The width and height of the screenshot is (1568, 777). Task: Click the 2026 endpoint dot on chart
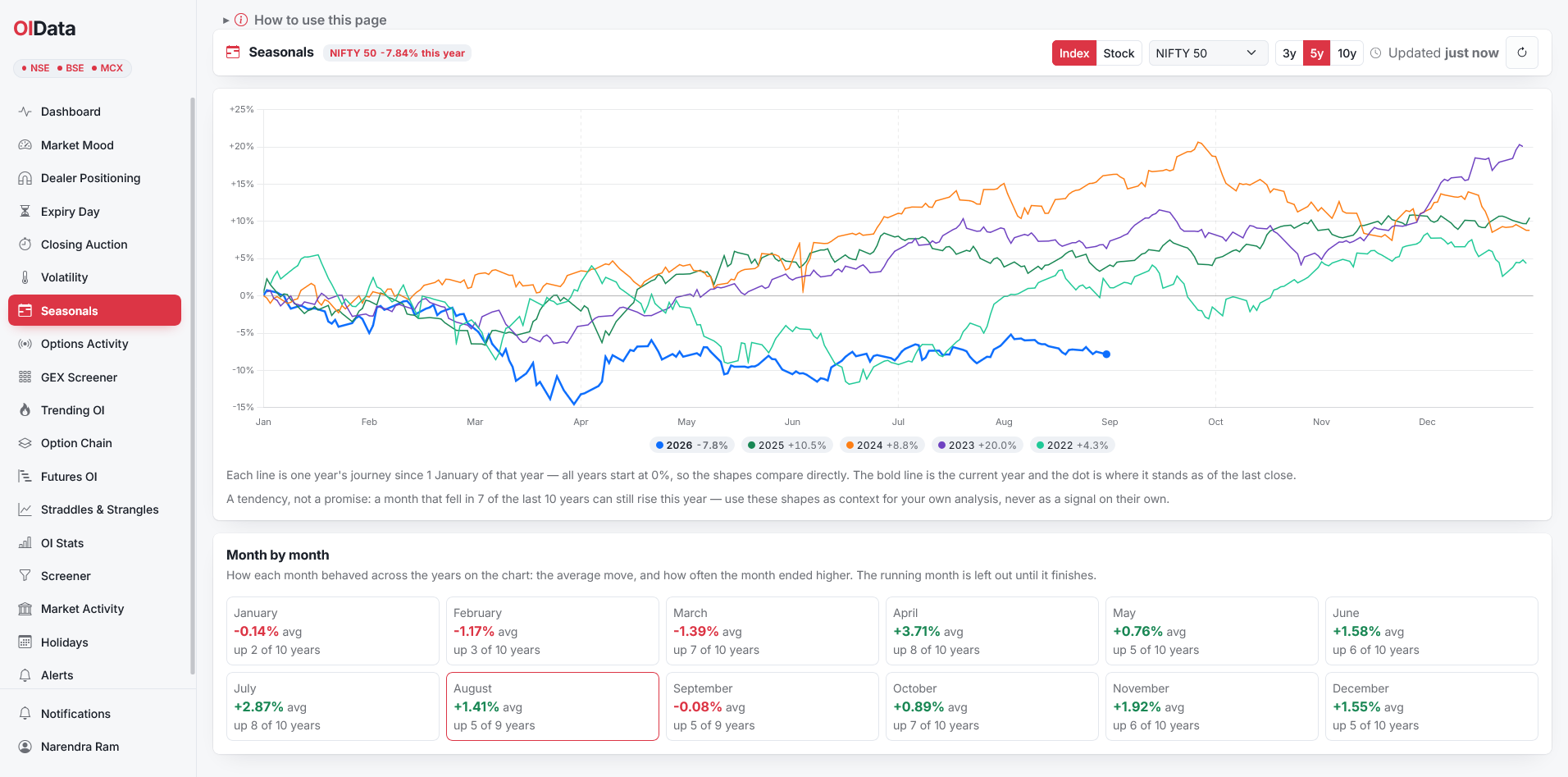[x=1106, y=354]
